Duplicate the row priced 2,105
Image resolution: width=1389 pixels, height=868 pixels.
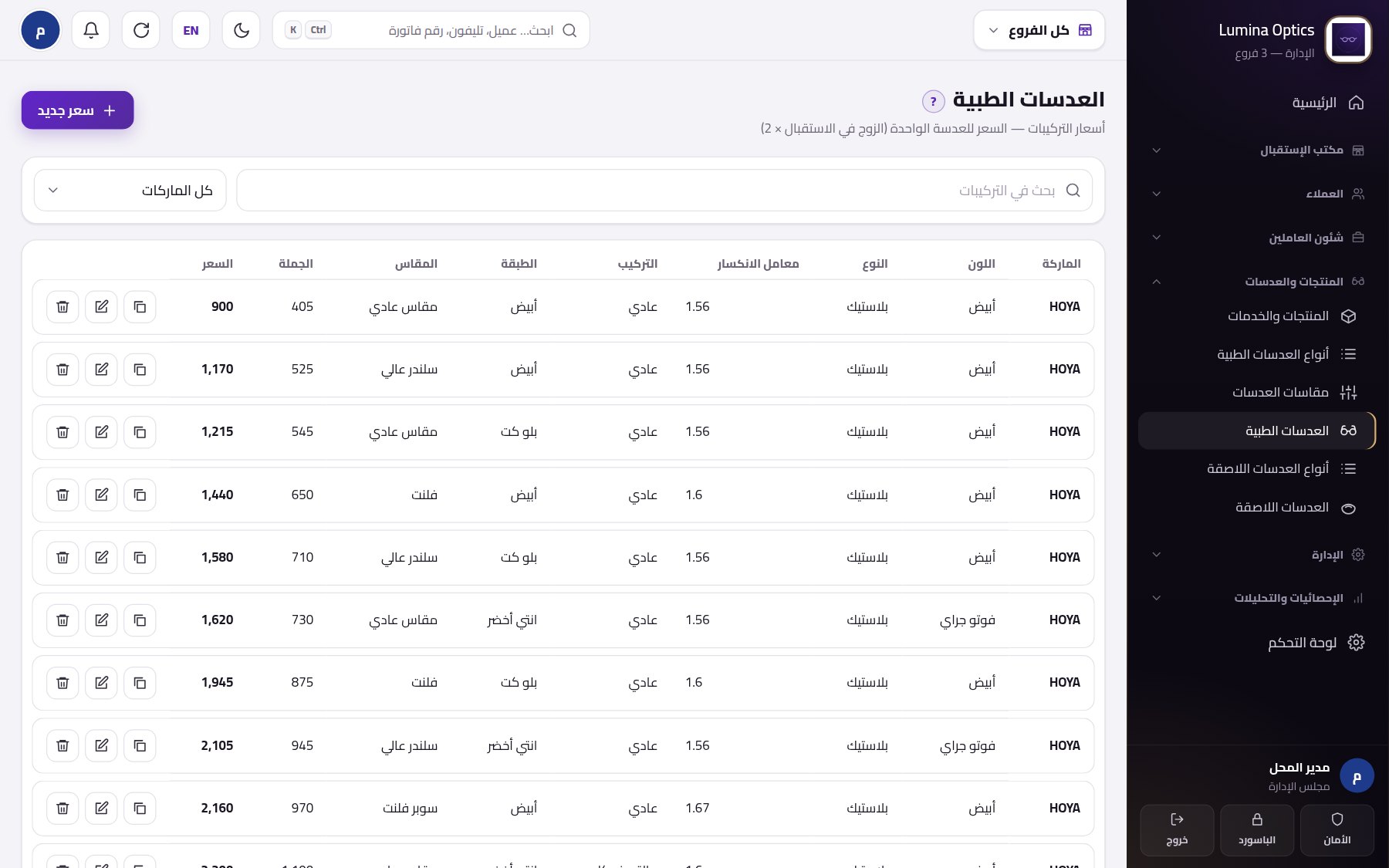click(140, 745)
